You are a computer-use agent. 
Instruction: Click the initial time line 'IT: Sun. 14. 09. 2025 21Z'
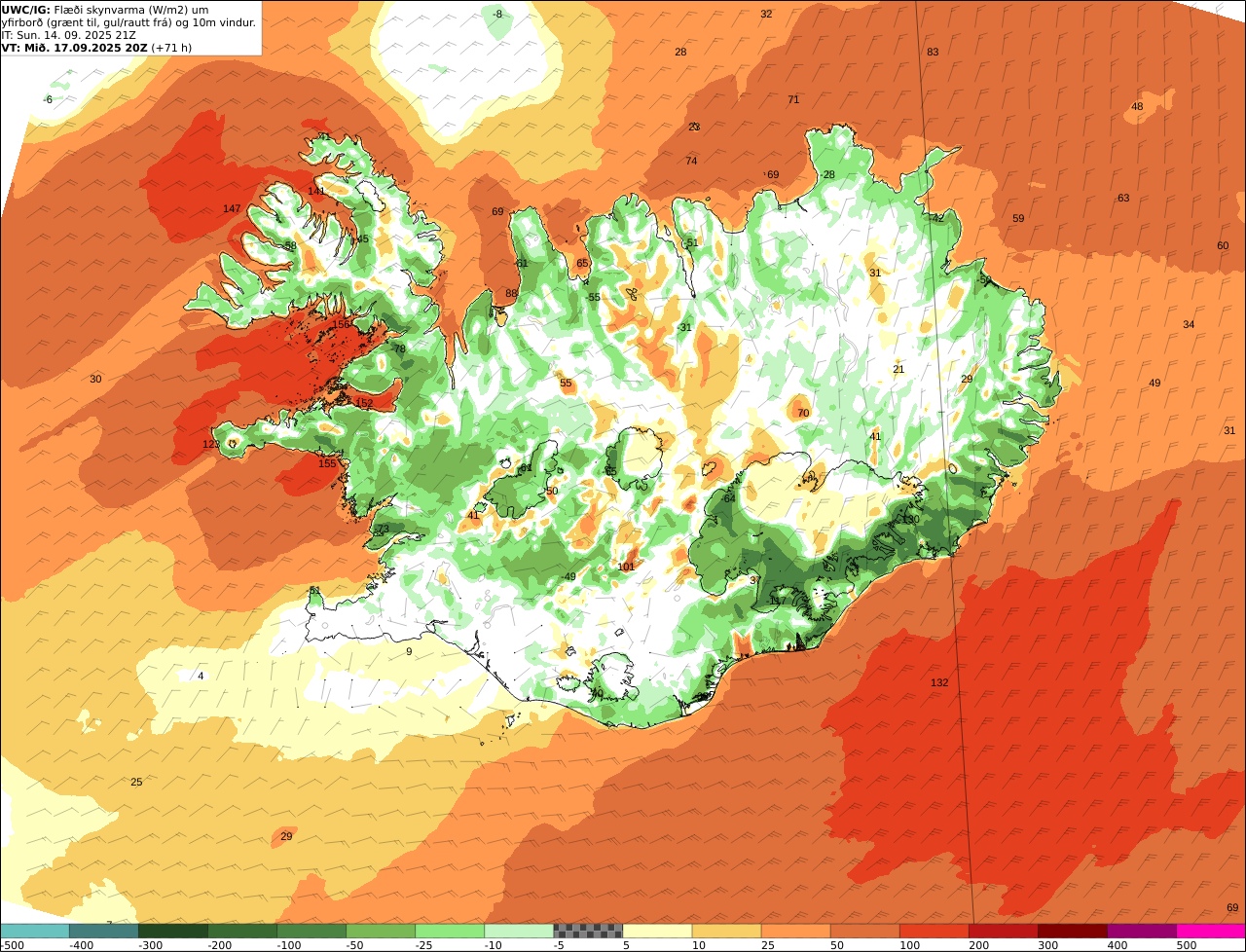69,35
